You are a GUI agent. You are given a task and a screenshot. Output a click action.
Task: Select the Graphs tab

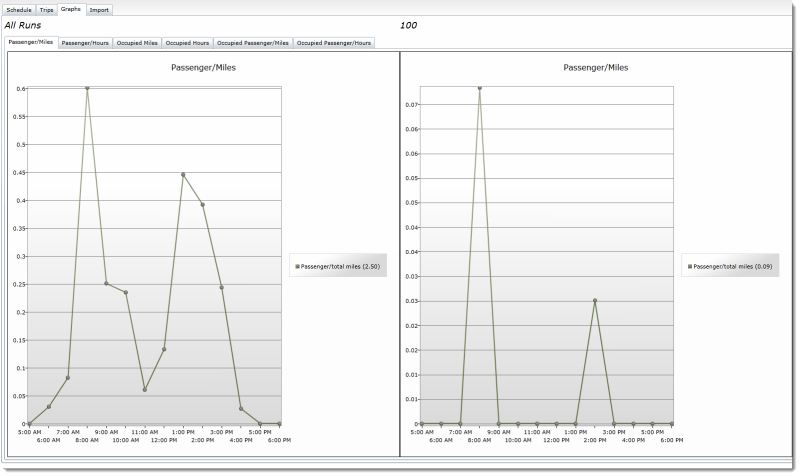click(71, 9)
